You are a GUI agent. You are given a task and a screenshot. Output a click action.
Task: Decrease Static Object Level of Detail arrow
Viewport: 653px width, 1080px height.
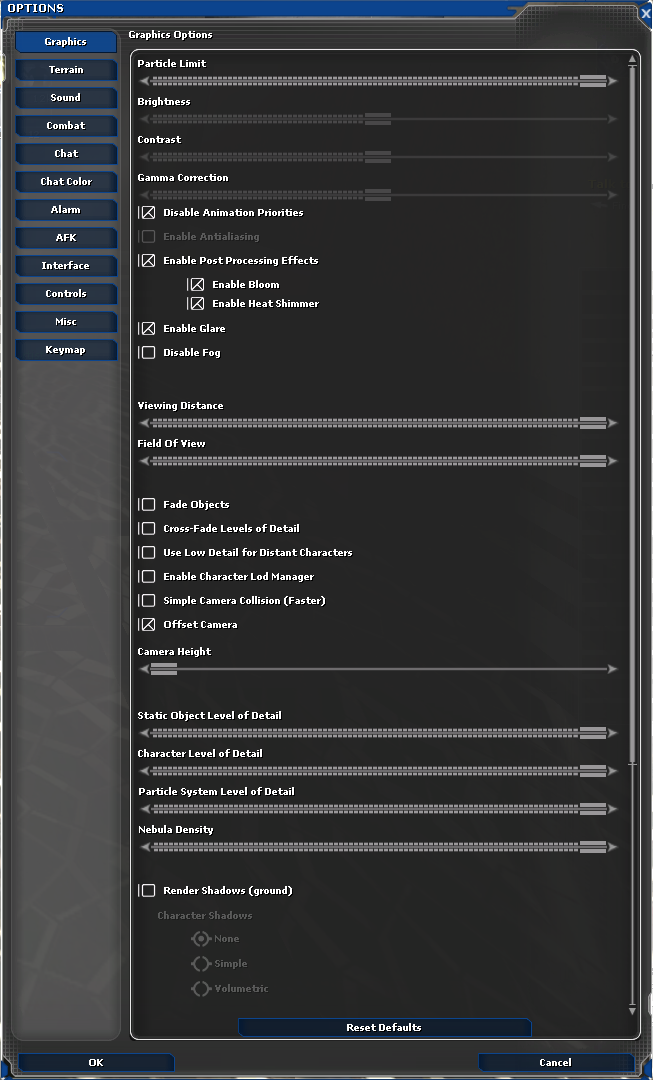coord(144,734)
